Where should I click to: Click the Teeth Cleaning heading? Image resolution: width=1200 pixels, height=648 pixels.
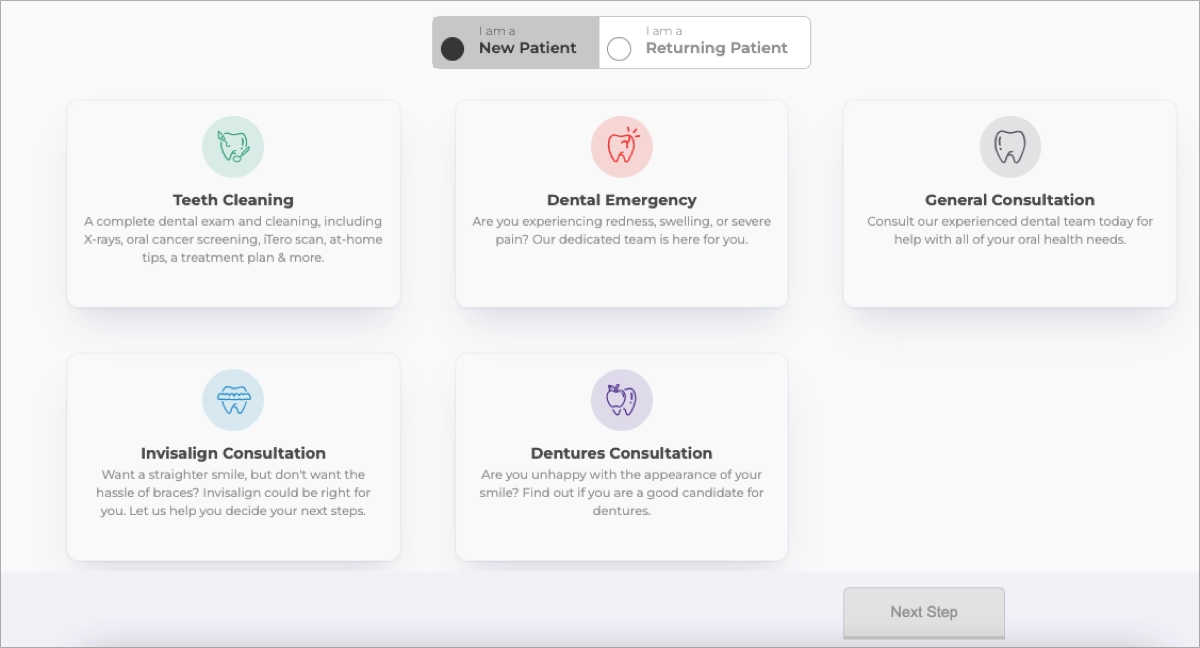[x=233, y=199]
